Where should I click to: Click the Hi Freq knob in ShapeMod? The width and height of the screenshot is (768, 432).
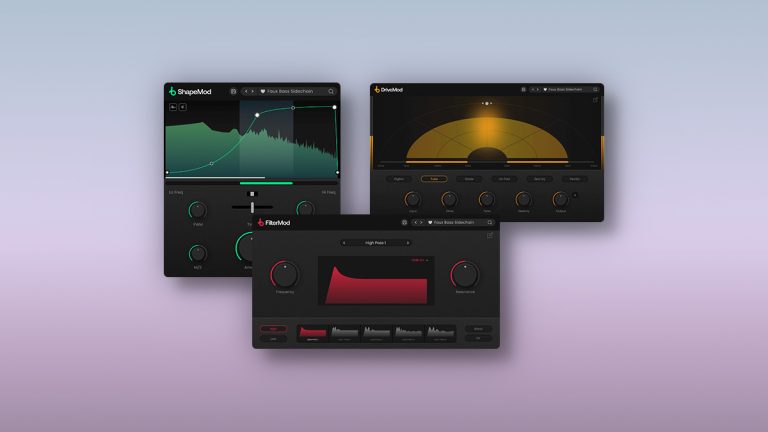tap(305, 209)
